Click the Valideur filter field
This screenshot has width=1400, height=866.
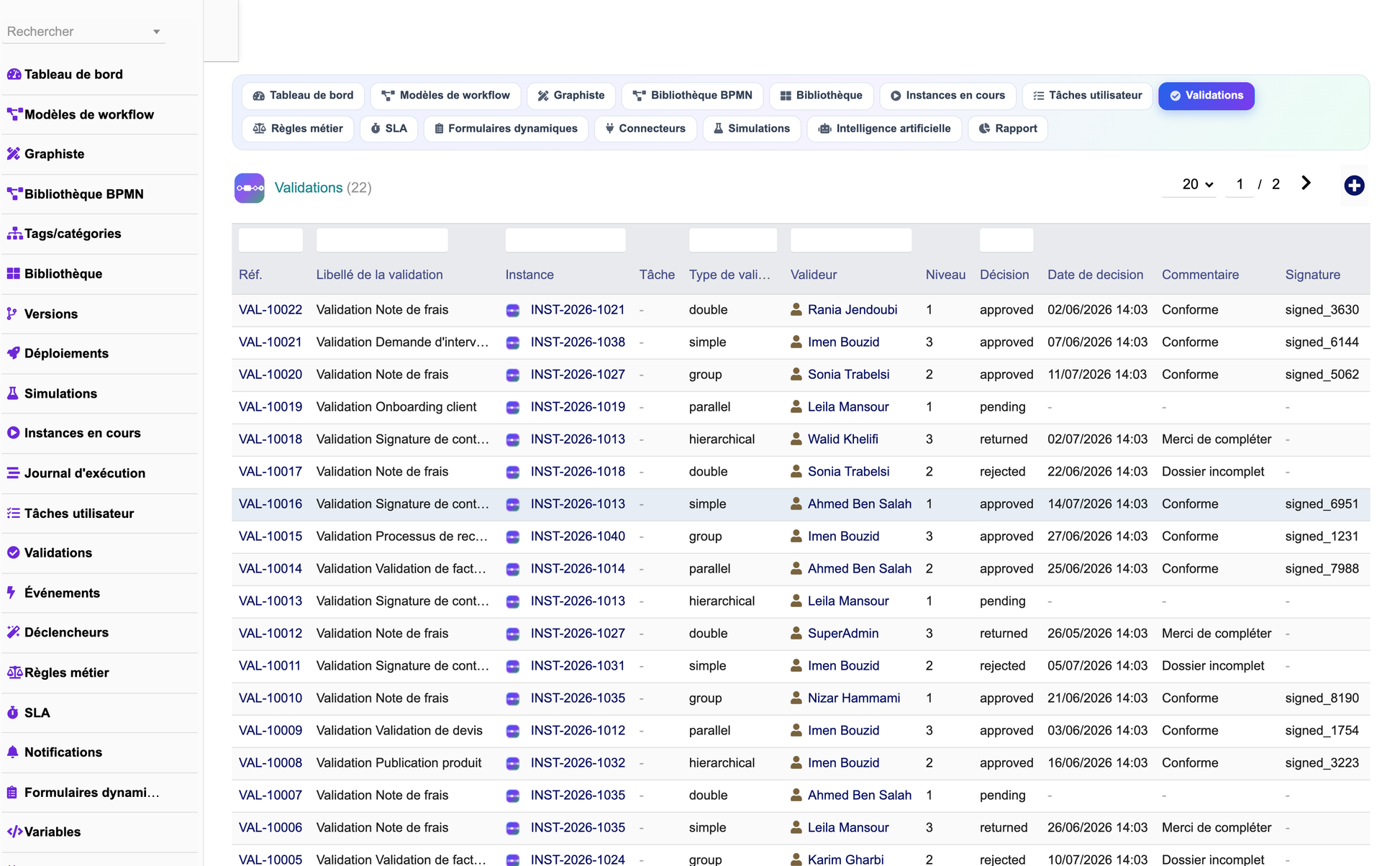point(851,240)
